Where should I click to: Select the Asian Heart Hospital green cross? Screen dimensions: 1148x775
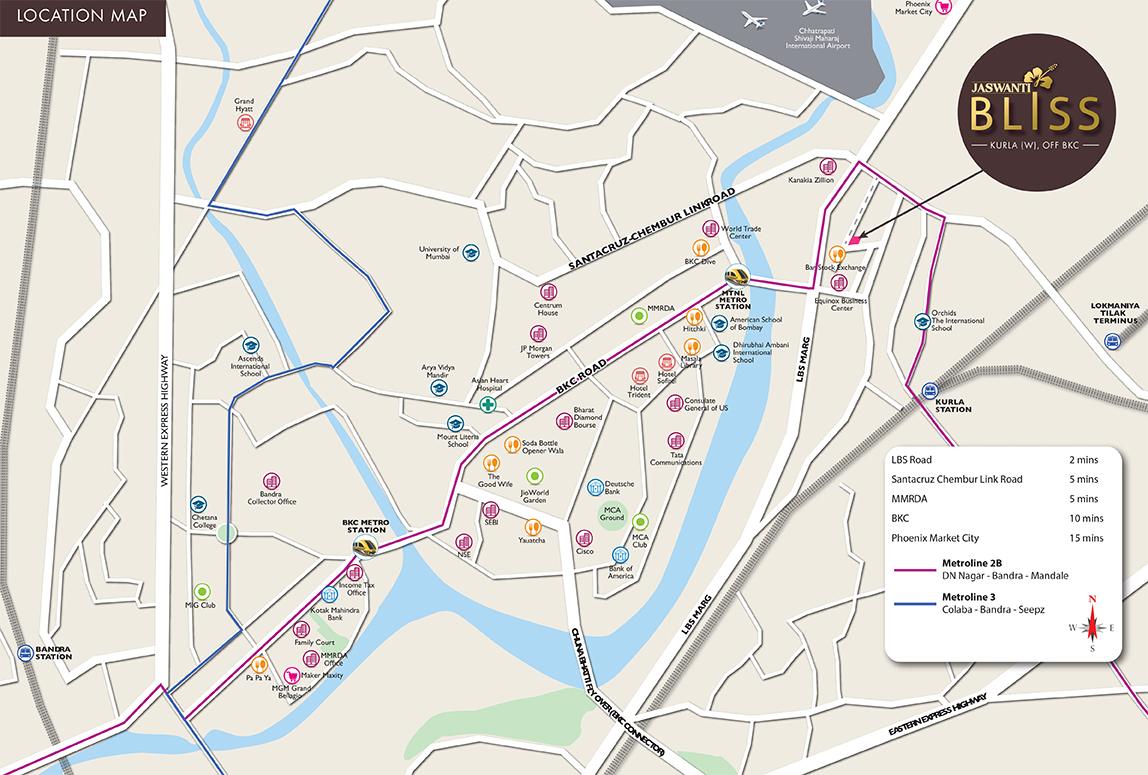488,404
